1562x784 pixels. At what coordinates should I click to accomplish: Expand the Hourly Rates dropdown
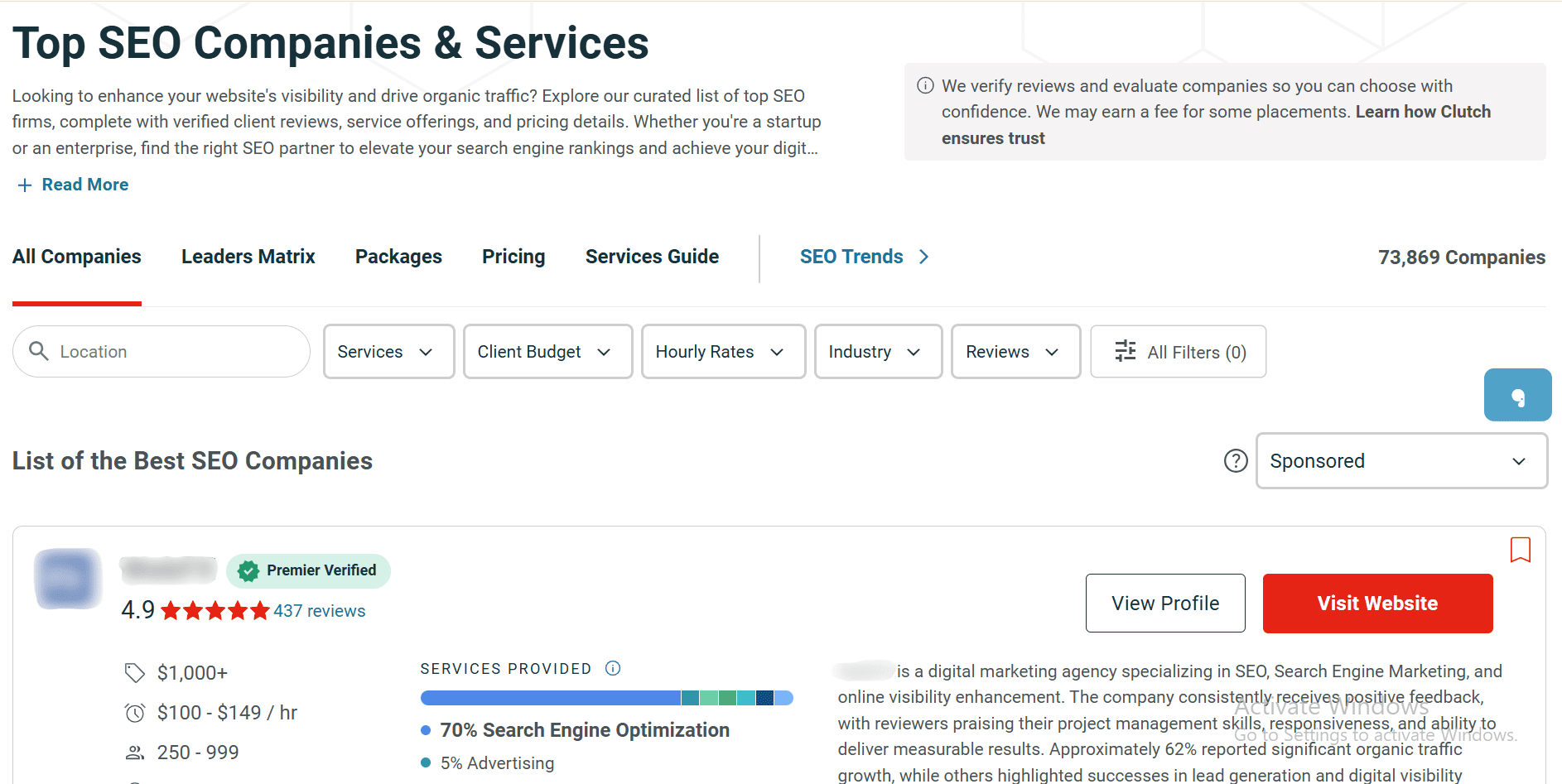(x=722, y=352)
